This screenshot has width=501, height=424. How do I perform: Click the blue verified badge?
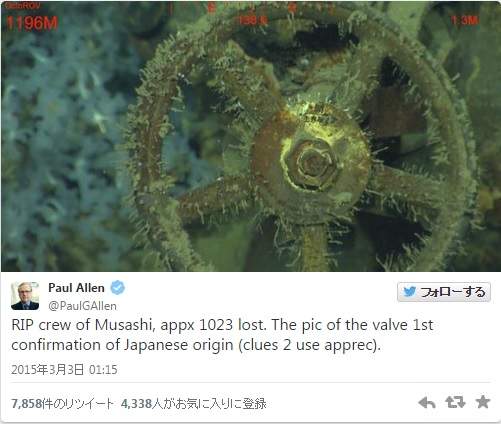[x=117, y=287]
